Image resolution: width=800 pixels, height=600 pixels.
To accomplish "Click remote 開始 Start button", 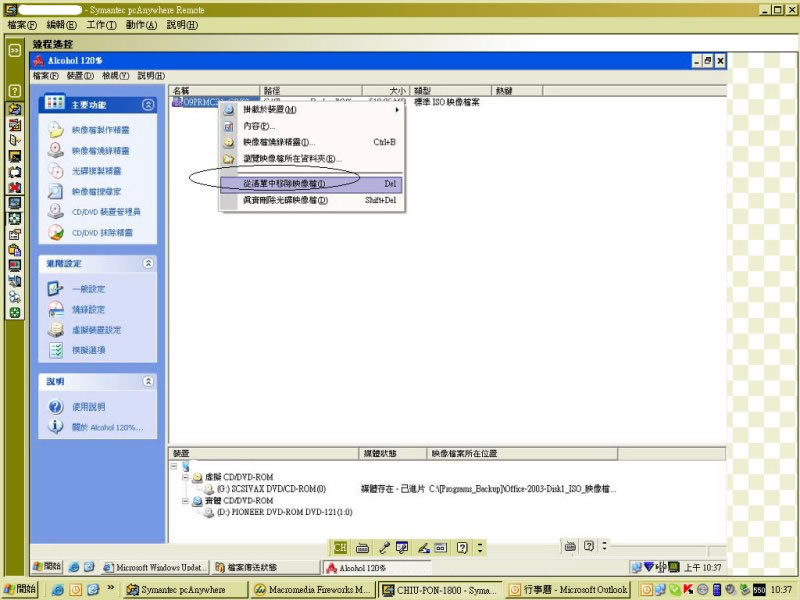I will pyautogui.click(x=47, y=566).
